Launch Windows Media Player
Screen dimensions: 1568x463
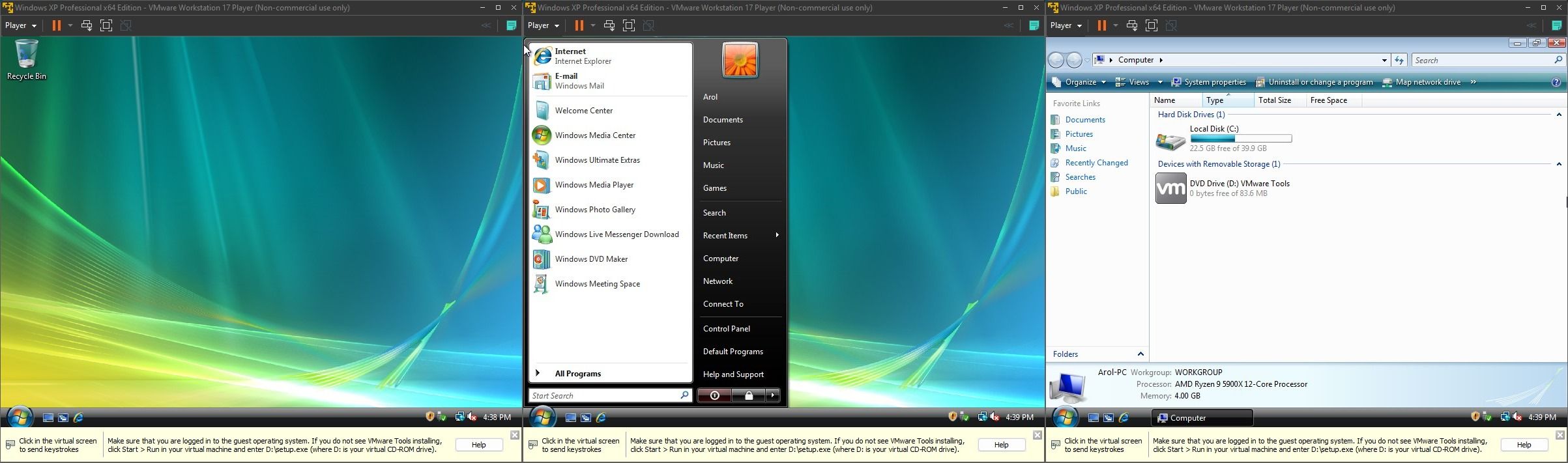[609, 185]
